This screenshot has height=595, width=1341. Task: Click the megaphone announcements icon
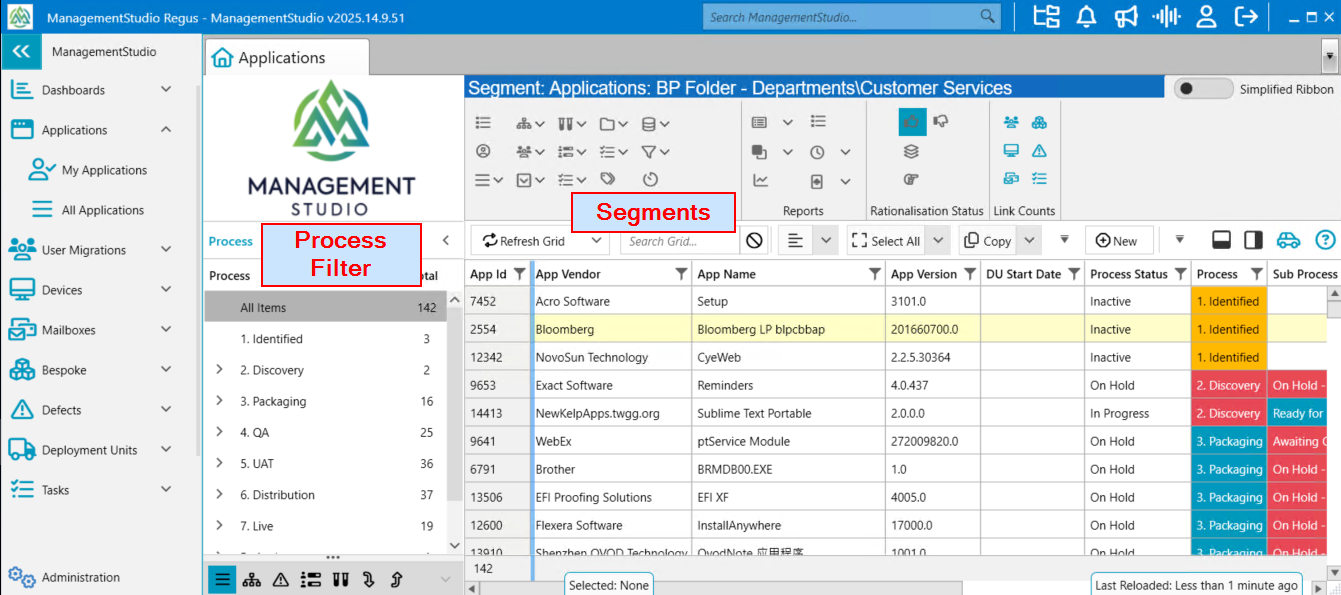1126,17
